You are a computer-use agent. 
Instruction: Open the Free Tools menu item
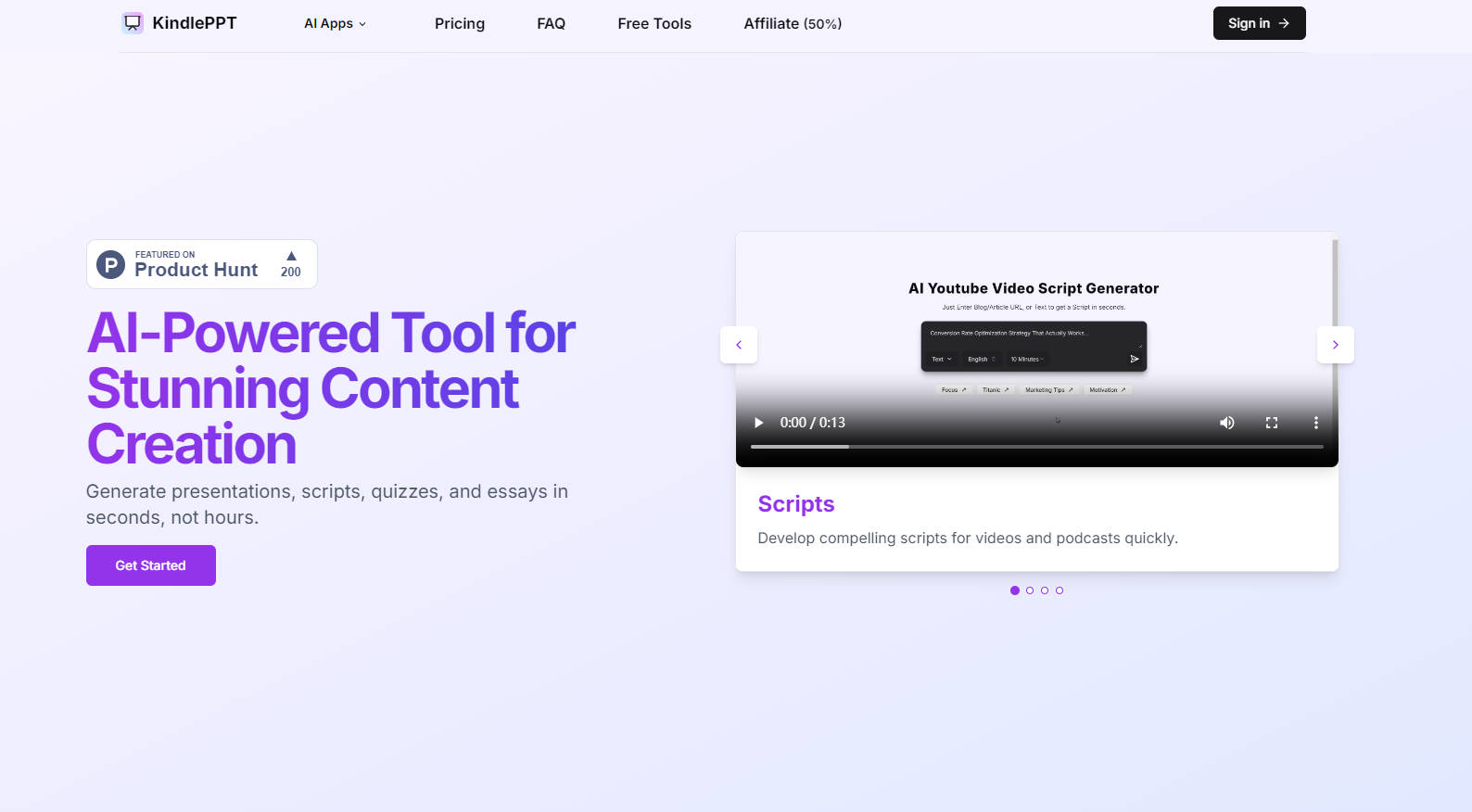click(x=654, y=24)
